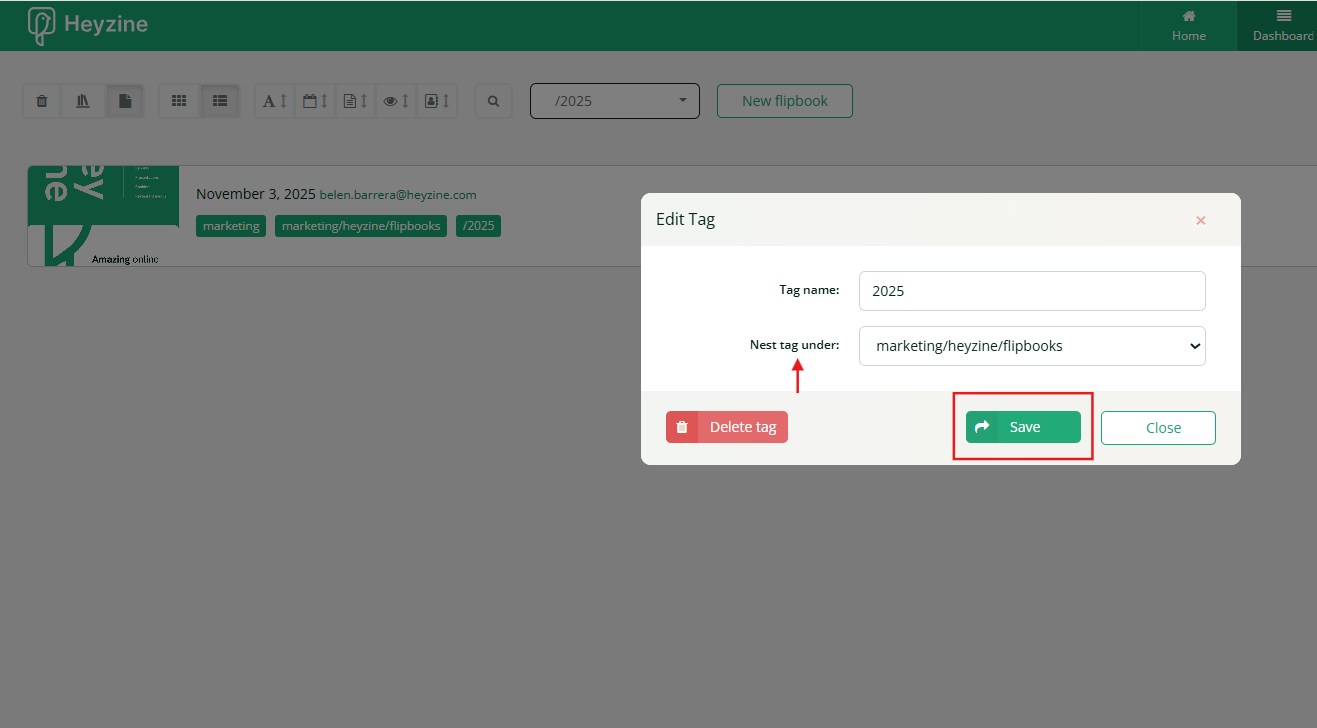The height and width of the screenshot is (728, 1317).
Task: Open the flipbook cover thumbnail
Action: coord(103,216)
